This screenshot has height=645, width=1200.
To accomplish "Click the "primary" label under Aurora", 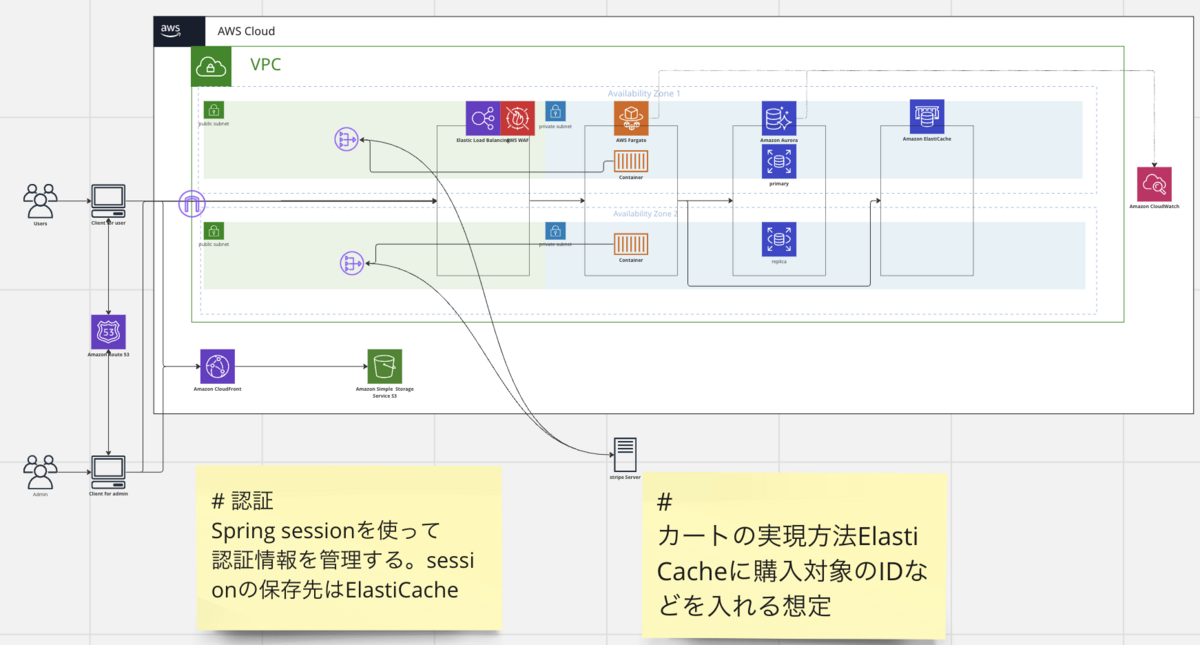I will (x=779, y=185).
